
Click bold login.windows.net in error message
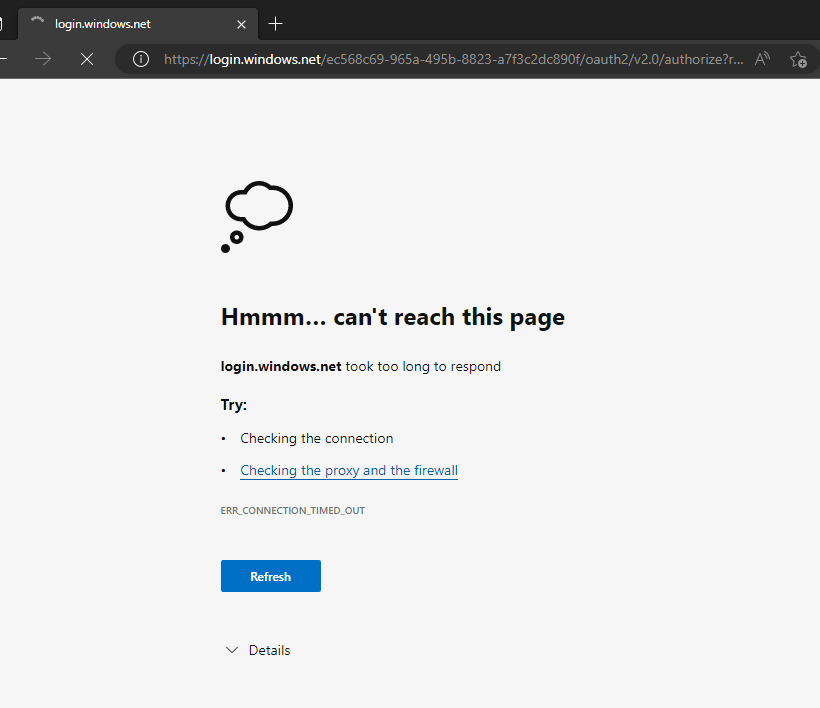pyautogui.click(x=281, y=367)
